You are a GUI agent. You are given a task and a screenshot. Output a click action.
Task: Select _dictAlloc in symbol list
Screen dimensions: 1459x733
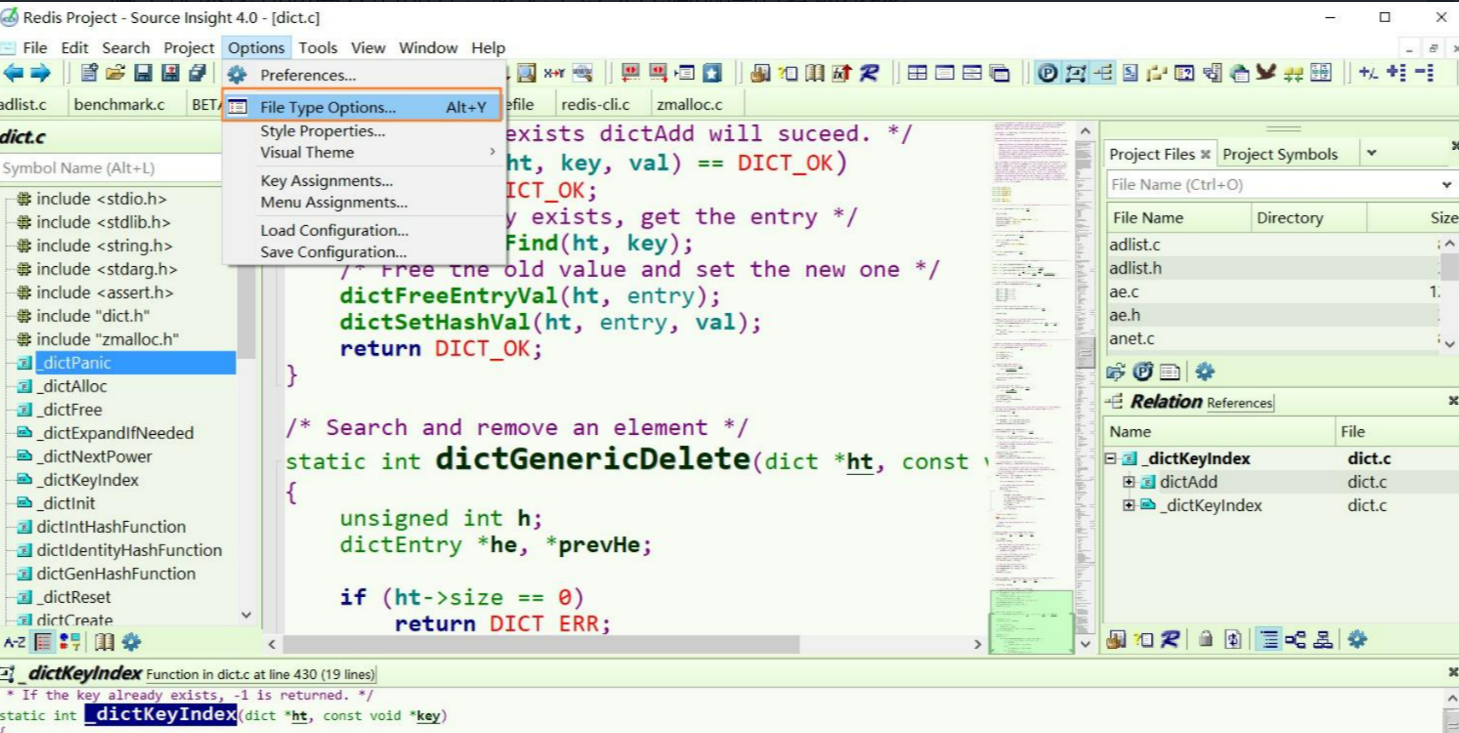tap(71, 386)
